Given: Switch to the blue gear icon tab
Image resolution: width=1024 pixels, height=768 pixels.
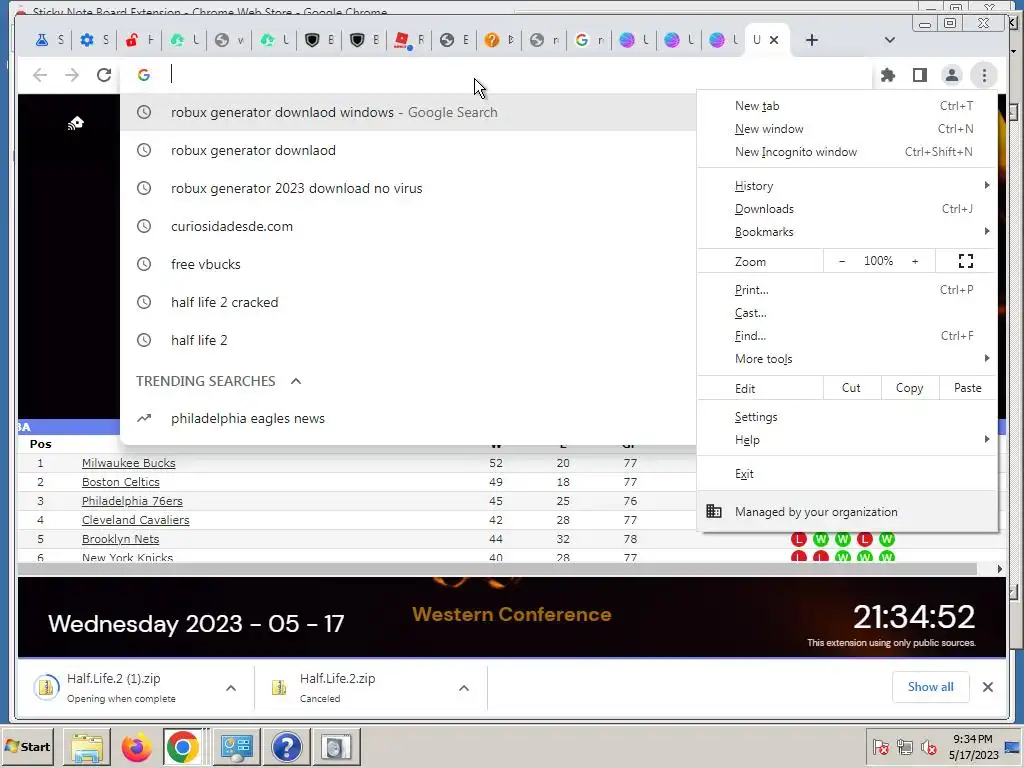Looking at the screenshot, I should (x=94, y=40).
